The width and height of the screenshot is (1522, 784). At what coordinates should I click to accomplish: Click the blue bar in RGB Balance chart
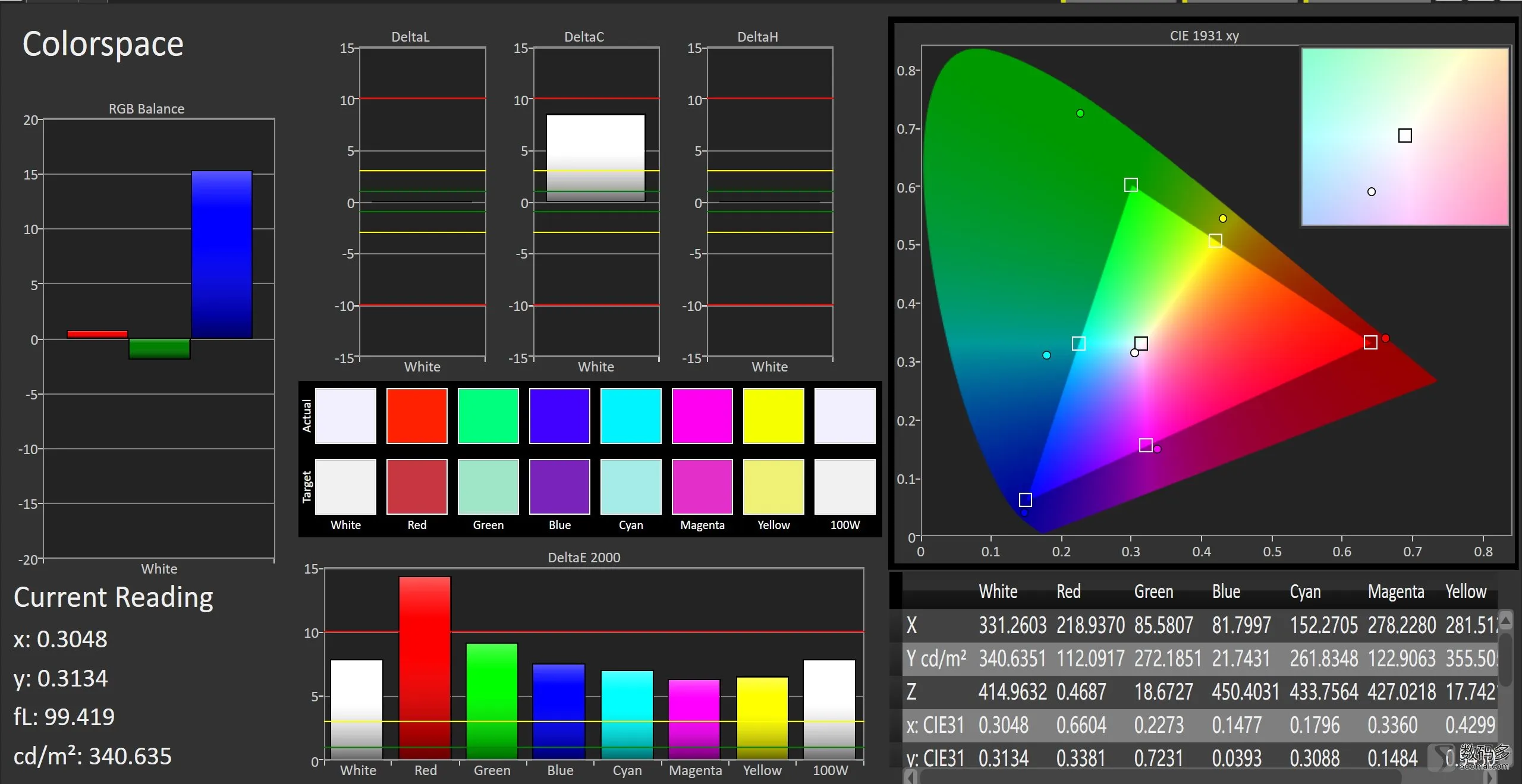222,255
